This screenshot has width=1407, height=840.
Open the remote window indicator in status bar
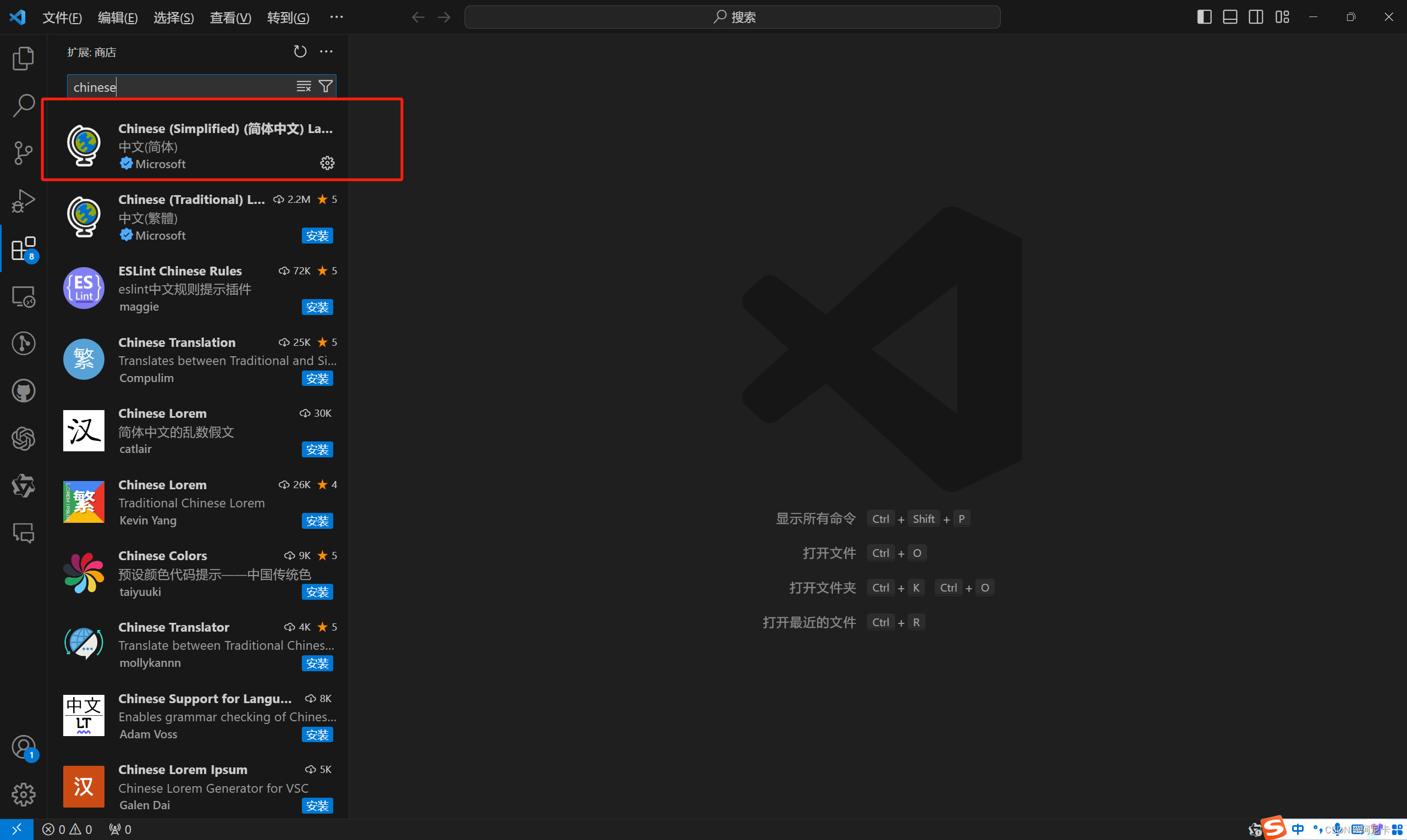[x=16, y=829]
